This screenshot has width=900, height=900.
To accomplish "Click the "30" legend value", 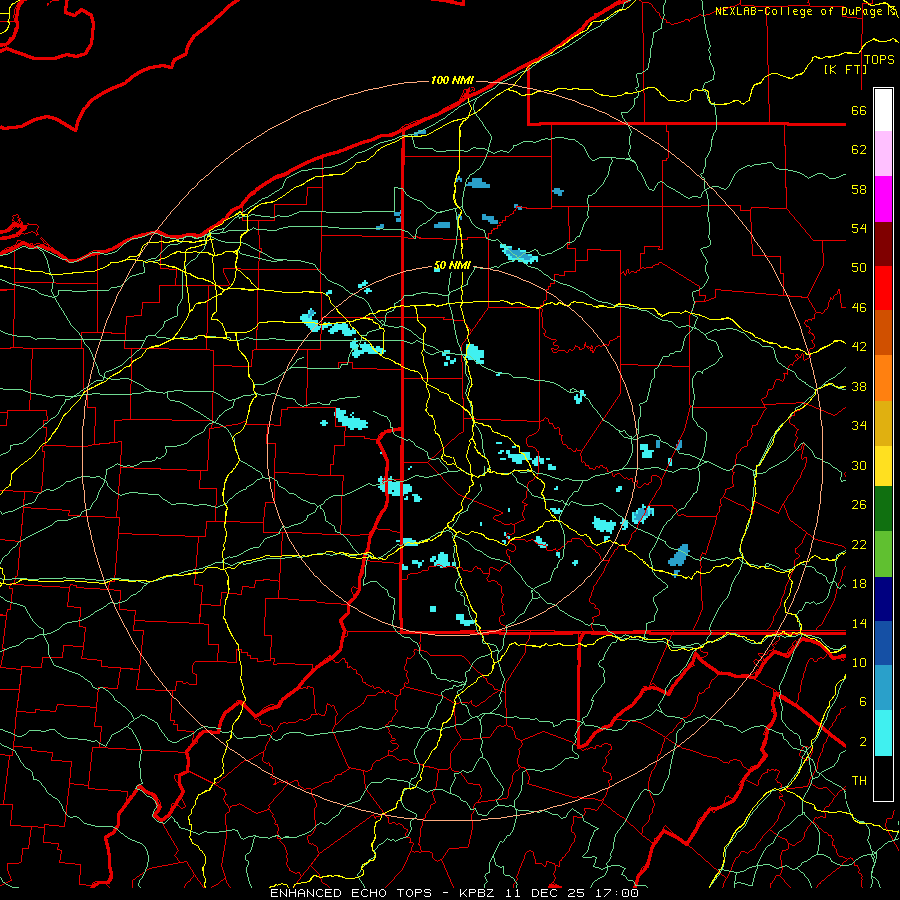I will pyautogui.click(x=859, y=465).
